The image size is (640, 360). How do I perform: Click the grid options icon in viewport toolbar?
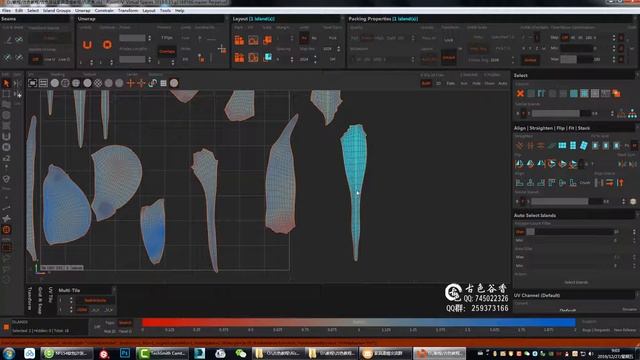(163, 83)
